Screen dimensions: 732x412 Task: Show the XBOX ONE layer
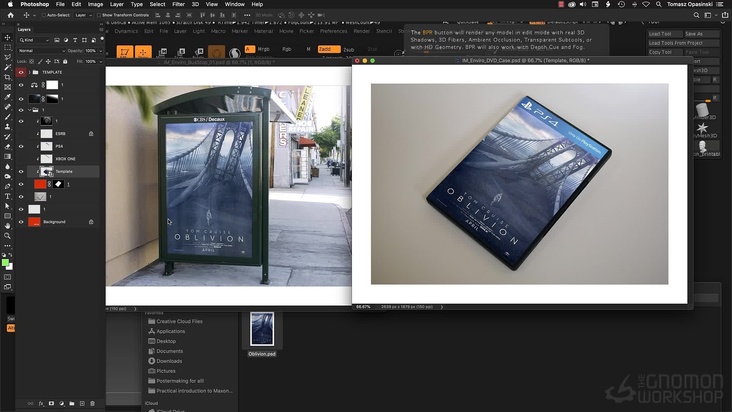point(21,159)
